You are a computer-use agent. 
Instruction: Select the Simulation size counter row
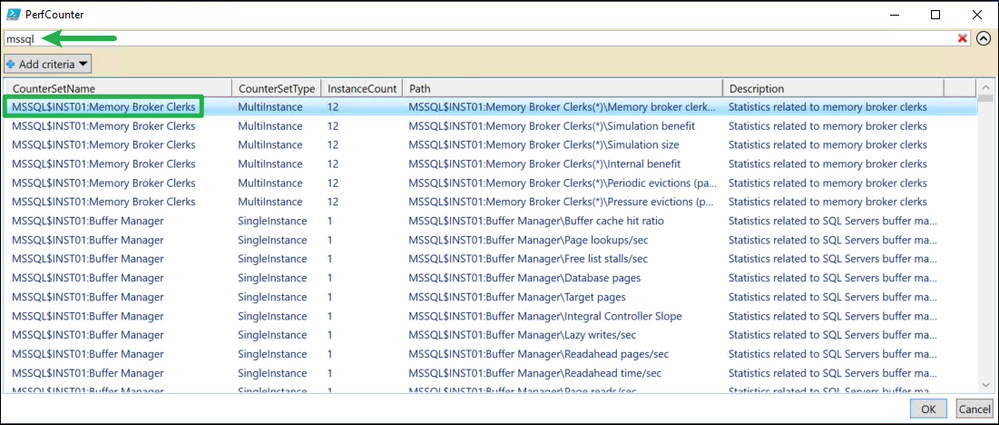pyautogui.click(x=491, y=145)
